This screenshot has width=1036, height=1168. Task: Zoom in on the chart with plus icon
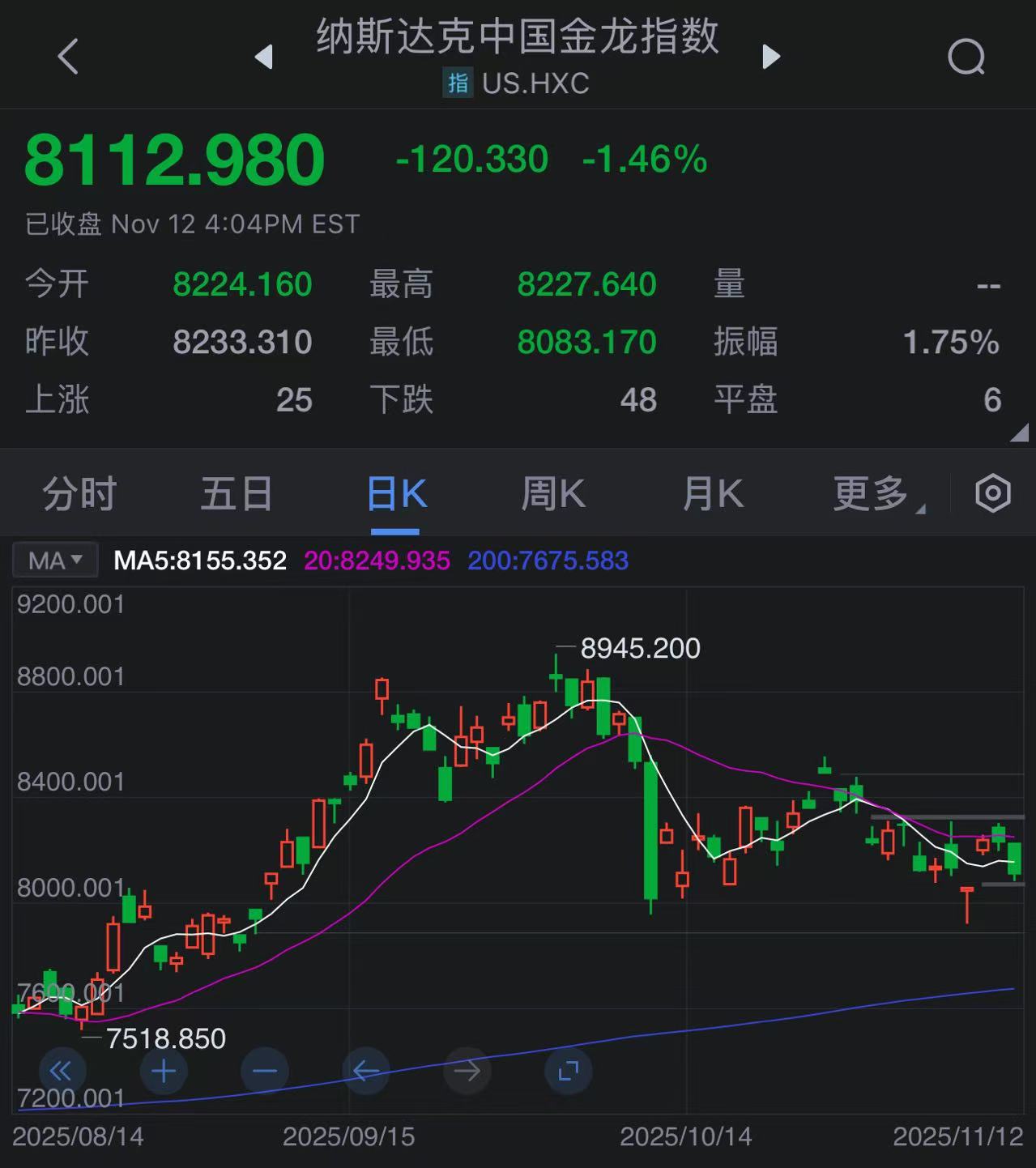coord(164,1071)
